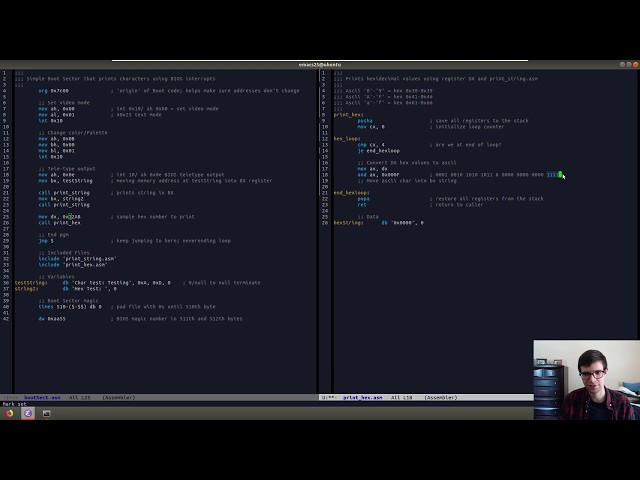Click the 'string2:' label

click(27, 289)
